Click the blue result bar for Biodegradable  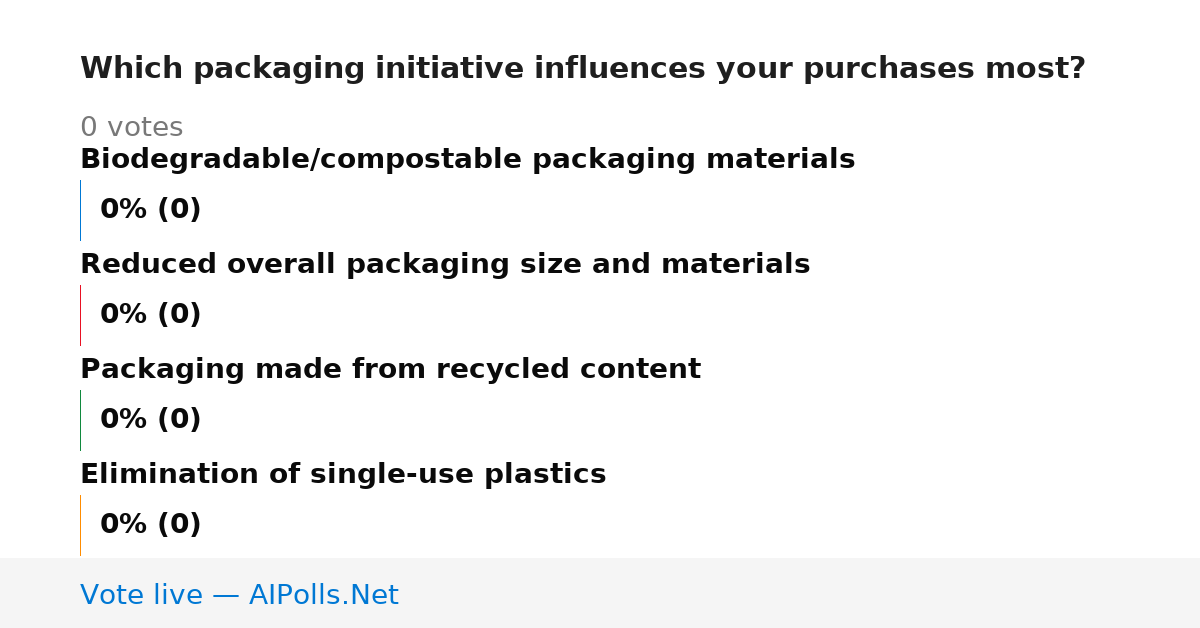pyautogui.click(x=80, y=210)
